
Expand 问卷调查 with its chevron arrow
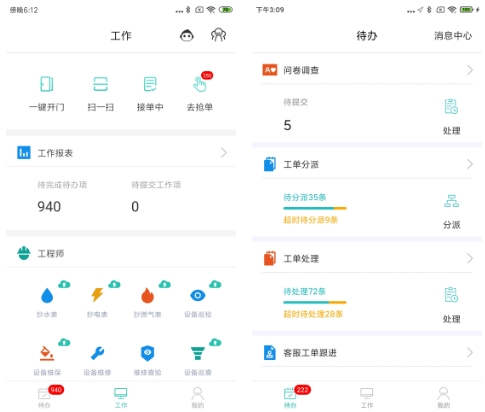[x=470, y=70]
